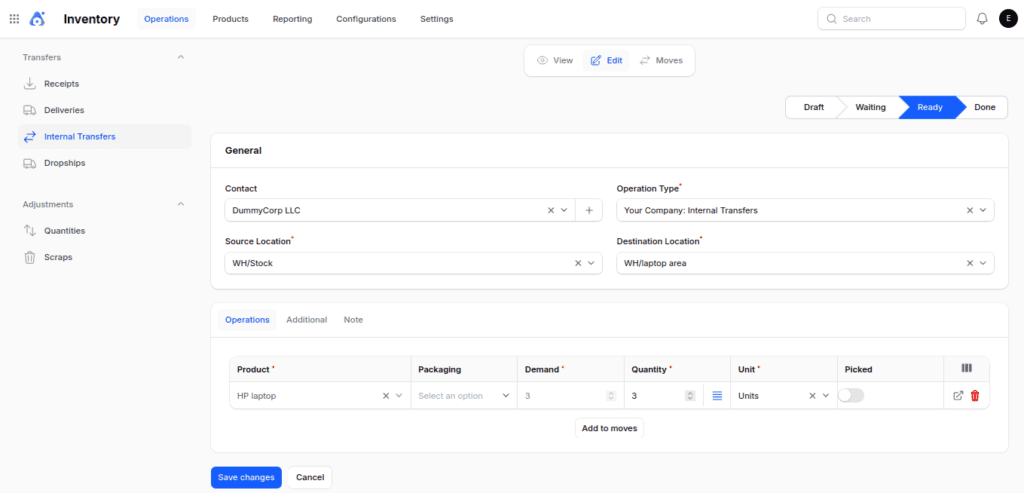Click the Scraps trash can icon

click(x=29, y=257)
